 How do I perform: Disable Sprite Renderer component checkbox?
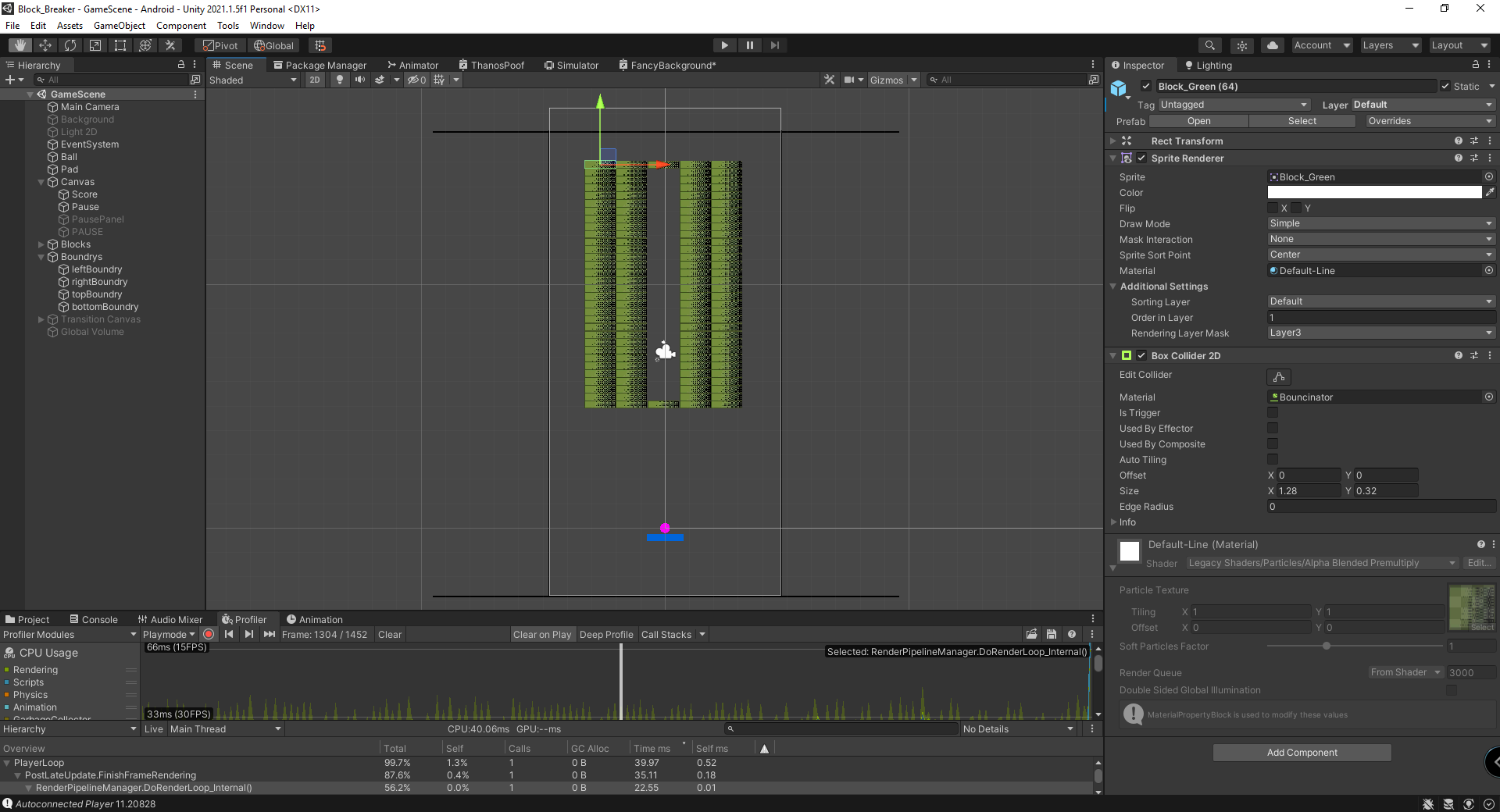click(1141, 158)
